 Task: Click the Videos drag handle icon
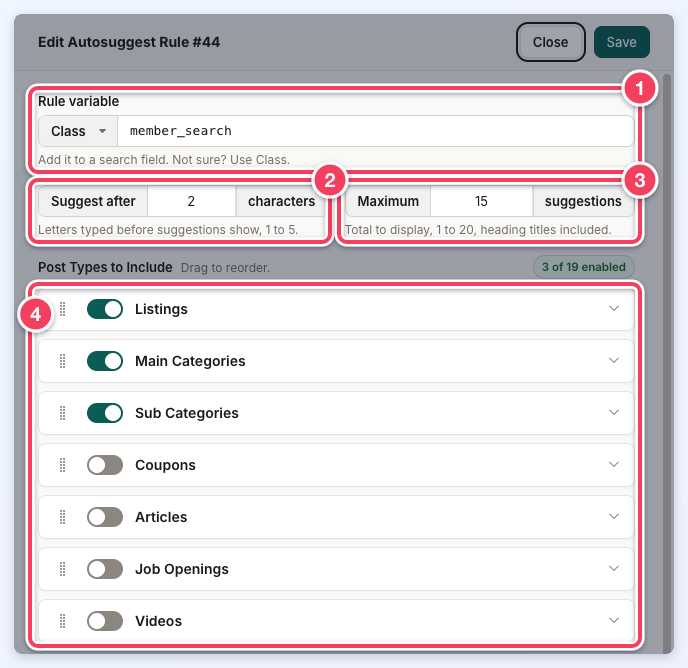coord(63,621)
